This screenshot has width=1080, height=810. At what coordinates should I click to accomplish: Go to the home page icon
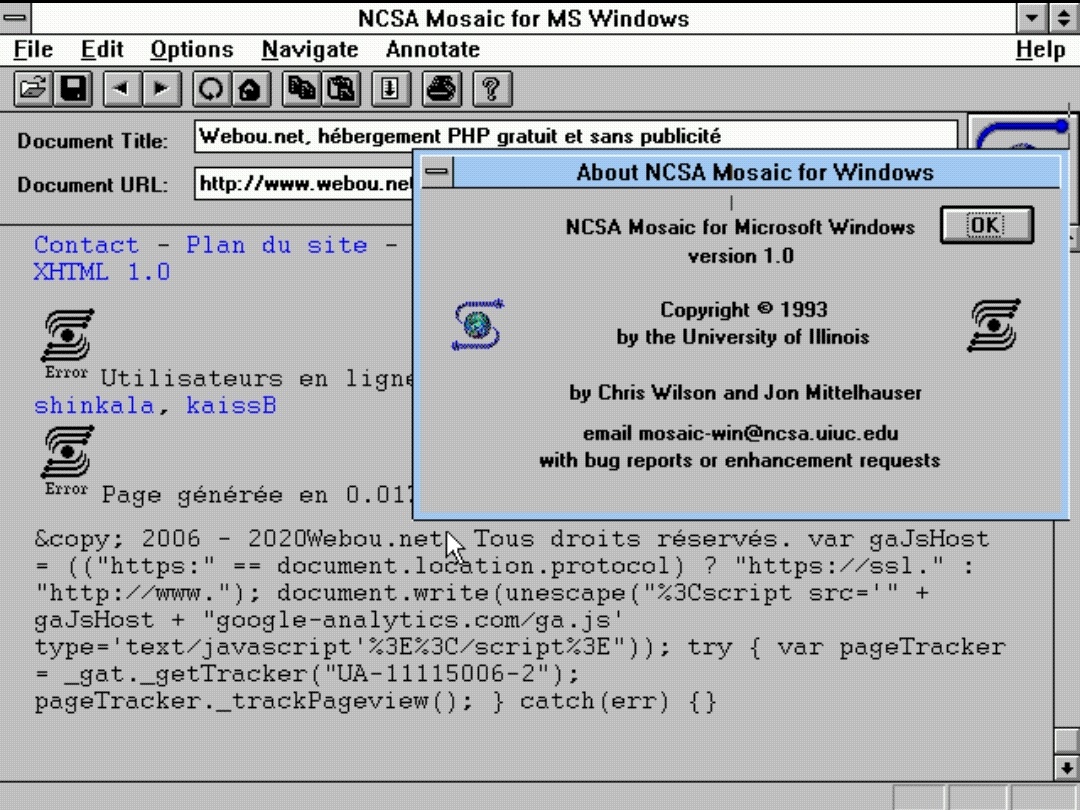point(250,89)
